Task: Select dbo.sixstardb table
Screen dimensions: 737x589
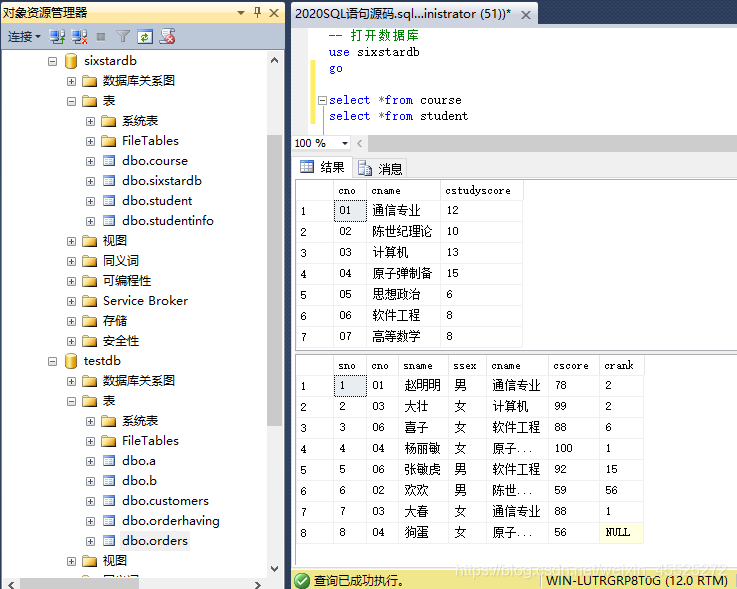Action: 162,181
